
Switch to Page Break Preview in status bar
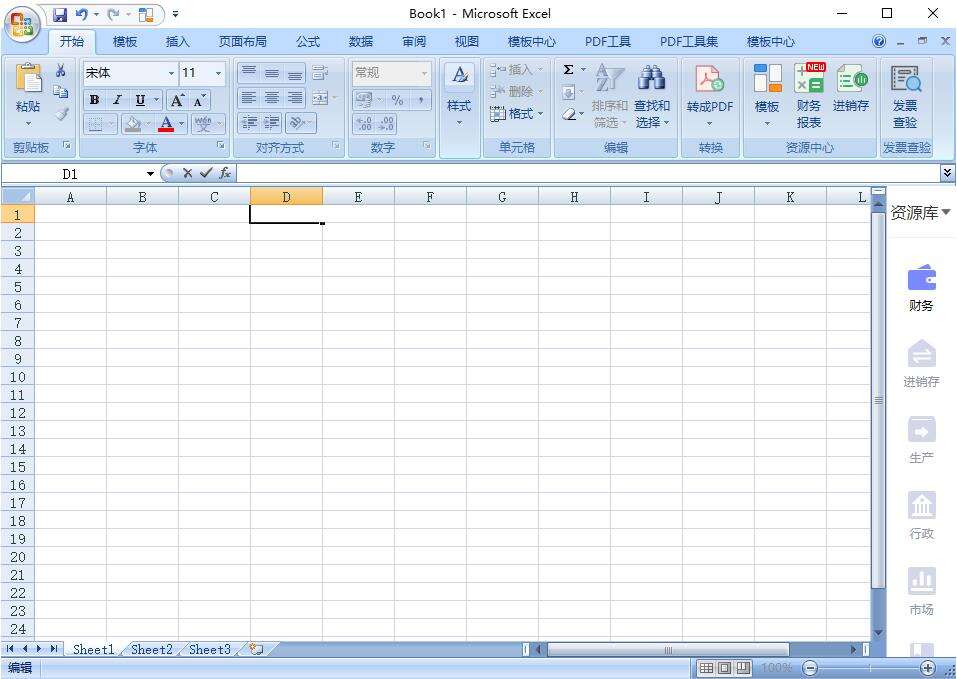click(x=743, y=668)
